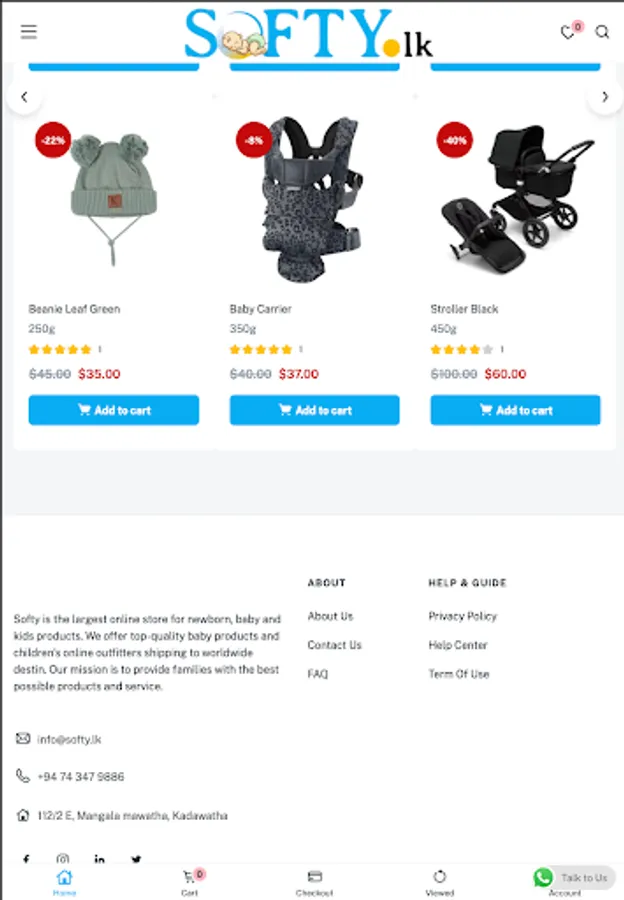Screen dimensions: 624x900
Task: Open the search magnifier icon
Action: click(602, 32)
